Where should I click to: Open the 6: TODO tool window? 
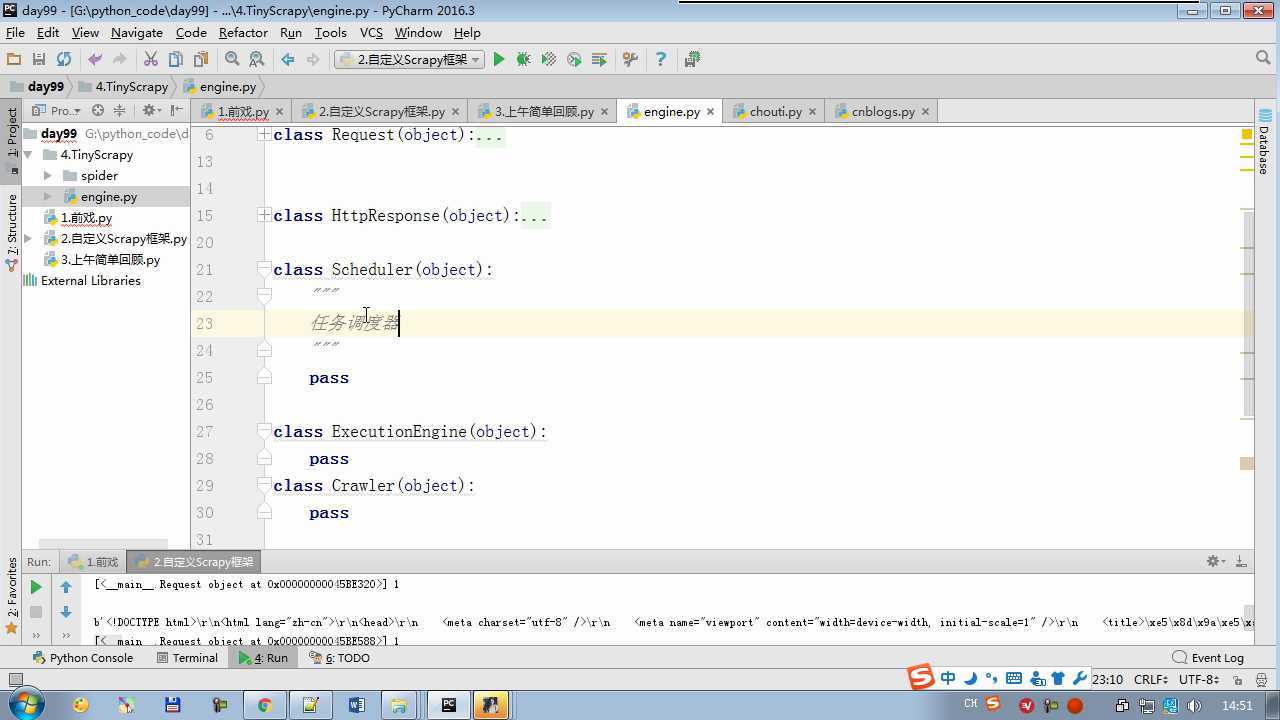point(339,658)
